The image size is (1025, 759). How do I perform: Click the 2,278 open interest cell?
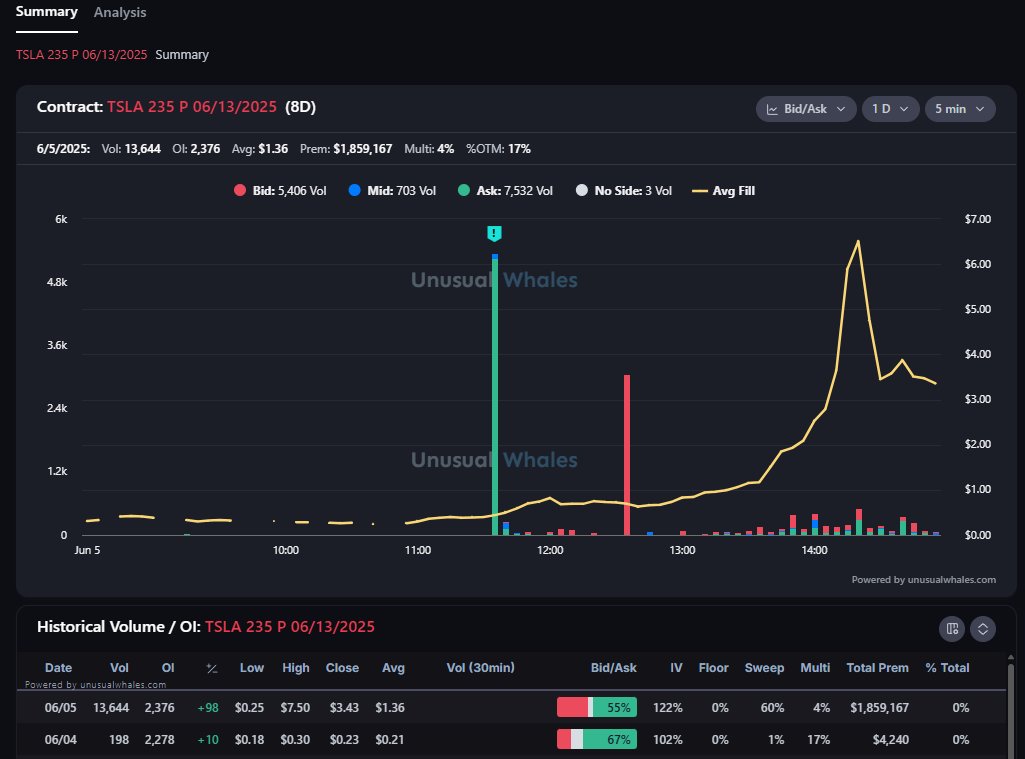coord(160,739)
